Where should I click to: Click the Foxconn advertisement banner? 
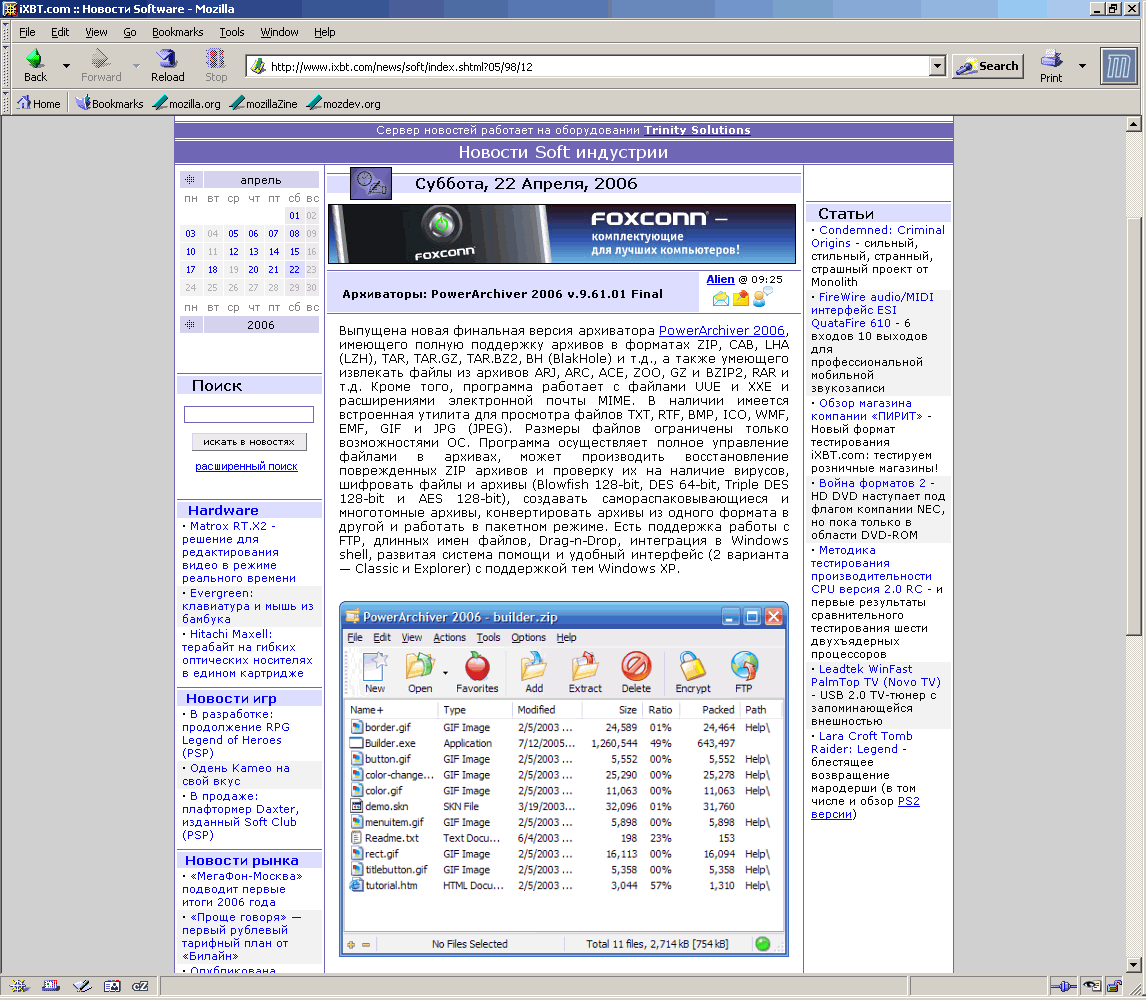click(561, 234)
